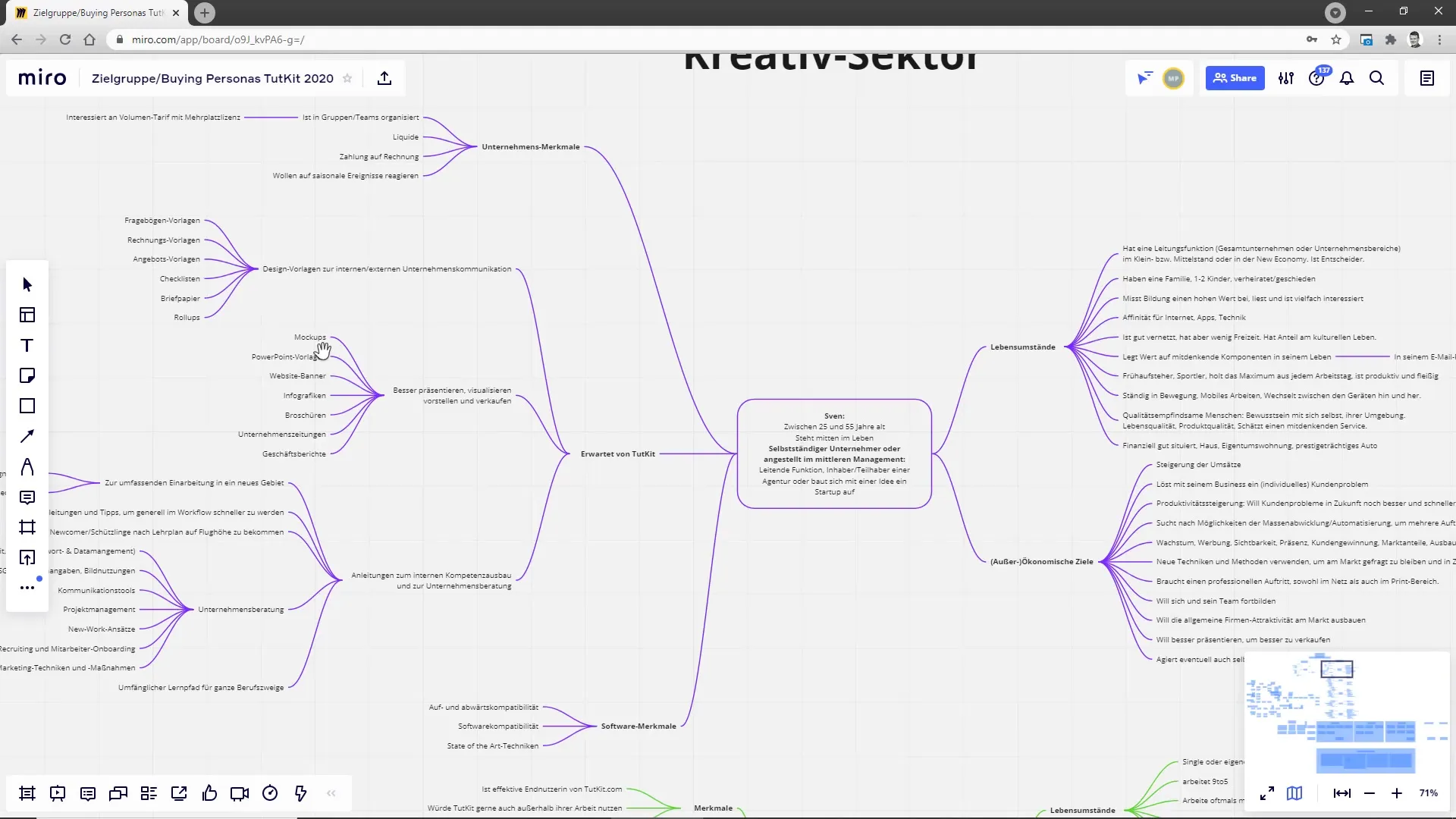Toggle the minimap icon
The height and width of the screenshot is (819, 1456).
[1294, 793]
